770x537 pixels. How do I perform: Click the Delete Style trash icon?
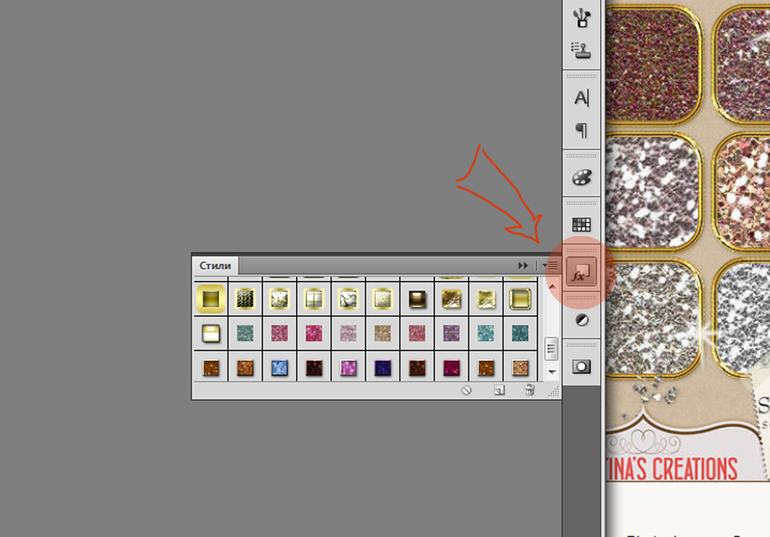[529, 390]
